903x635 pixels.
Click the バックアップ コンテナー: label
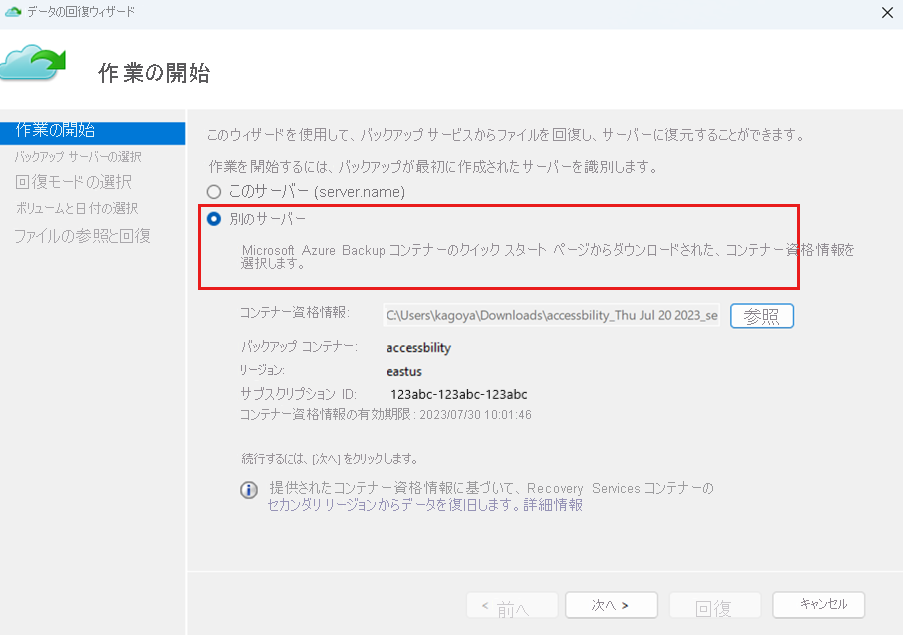tap(299, 347)
